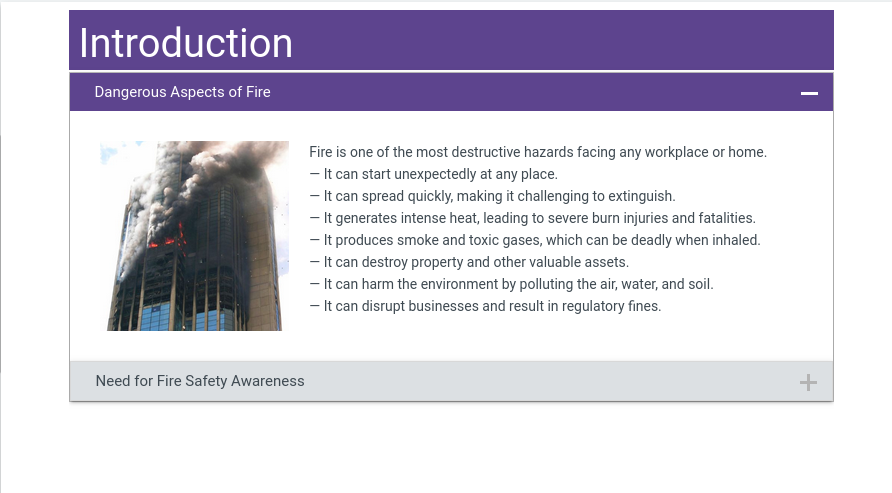Click the 'Introduction' slide heading
Screen dimensions: 892x493
186,43
